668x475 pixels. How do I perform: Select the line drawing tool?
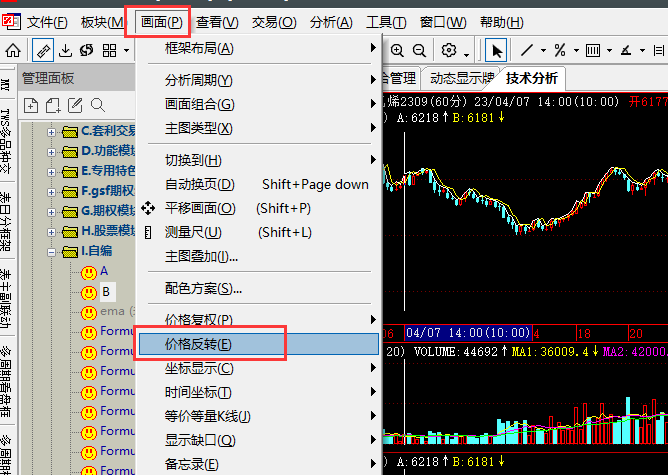tap(527, 50)
